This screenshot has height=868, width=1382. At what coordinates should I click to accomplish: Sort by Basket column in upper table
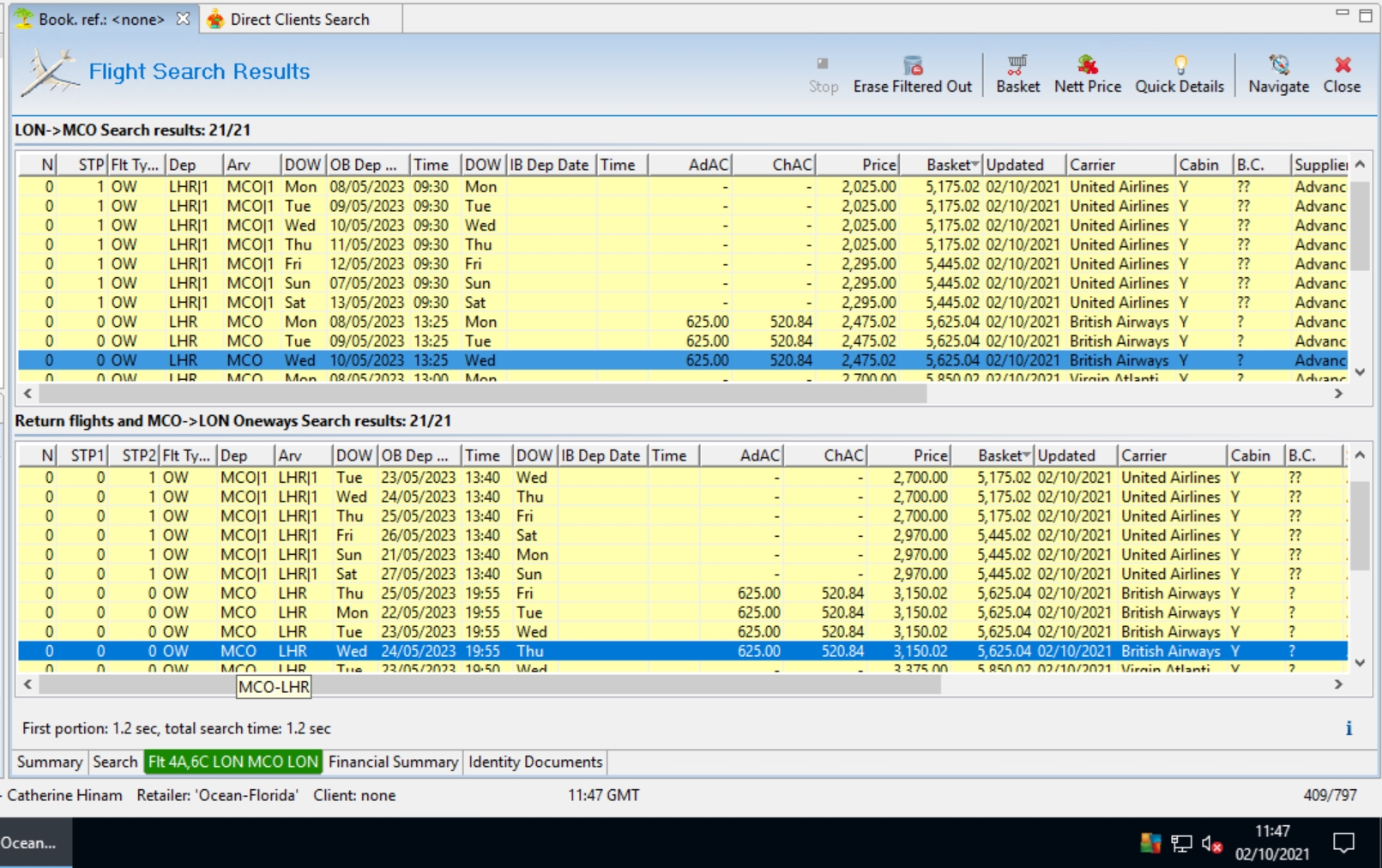pyautogui.click(x=951, y=165)
